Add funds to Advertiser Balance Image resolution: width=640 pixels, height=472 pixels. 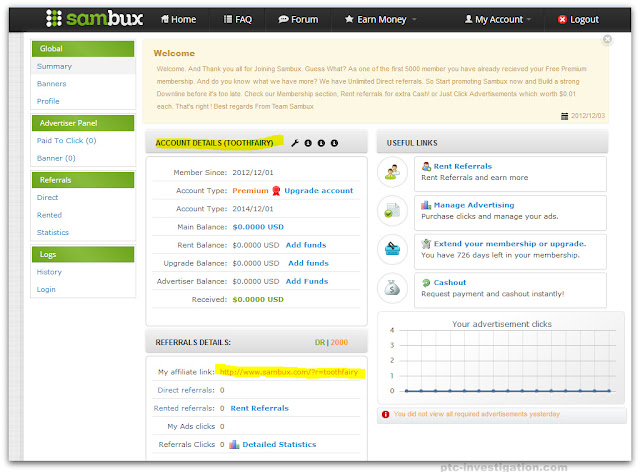(307, 281)
